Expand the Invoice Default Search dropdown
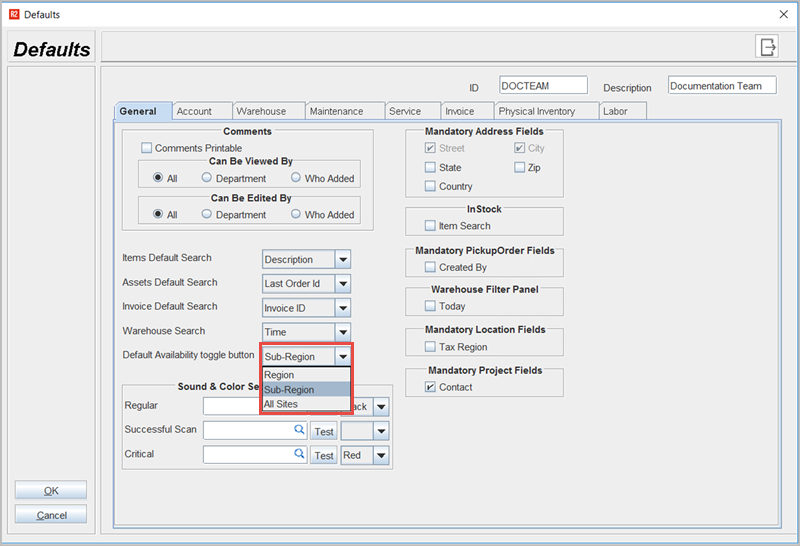800x546 pixels. point(343,308)
